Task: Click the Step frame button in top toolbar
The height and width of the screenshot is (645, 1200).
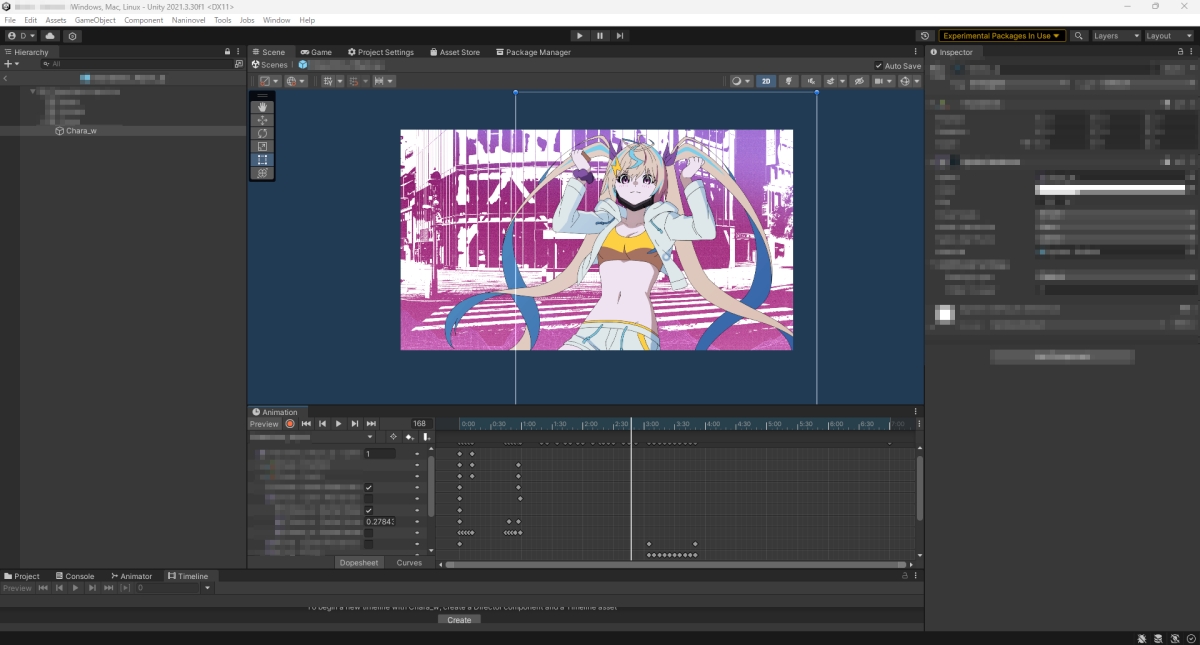Action: coord(620,36)
